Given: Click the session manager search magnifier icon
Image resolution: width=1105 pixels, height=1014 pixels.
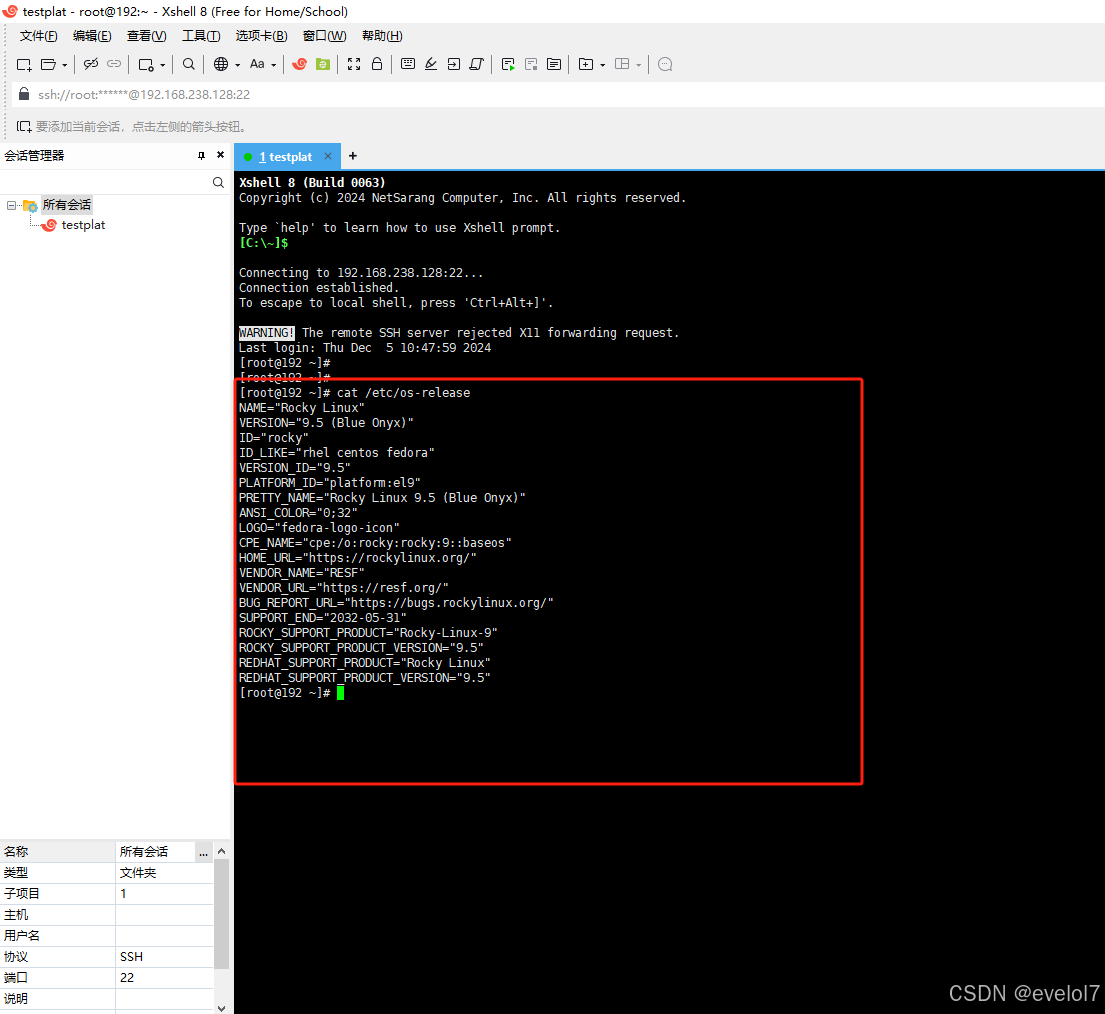Looking at the screenshot, I should pos(218,183).
